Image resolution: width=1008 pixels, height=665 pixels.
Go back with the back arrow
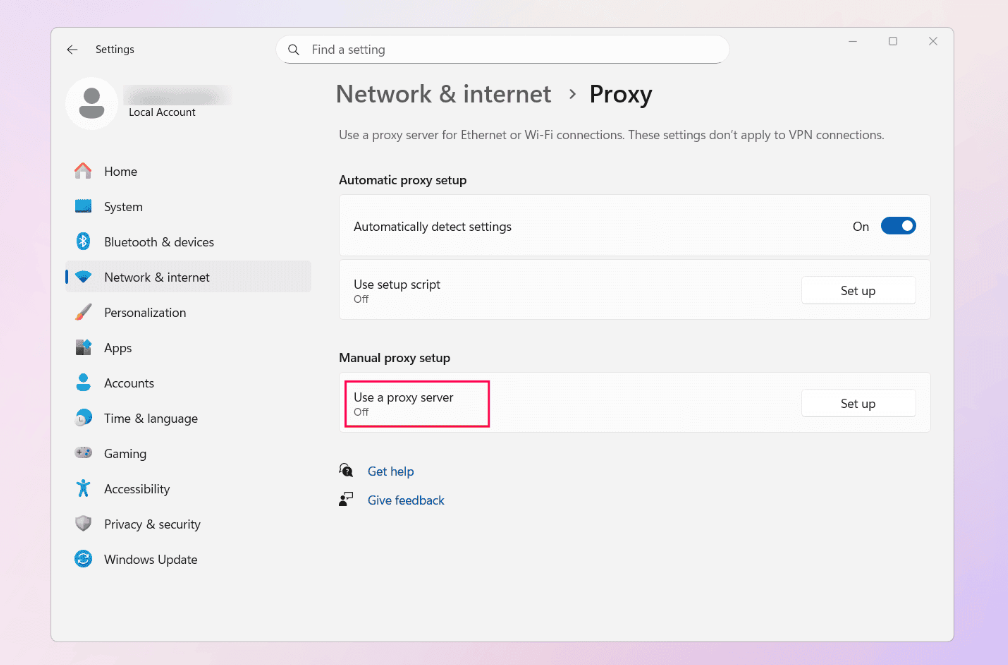coord(72,50)
